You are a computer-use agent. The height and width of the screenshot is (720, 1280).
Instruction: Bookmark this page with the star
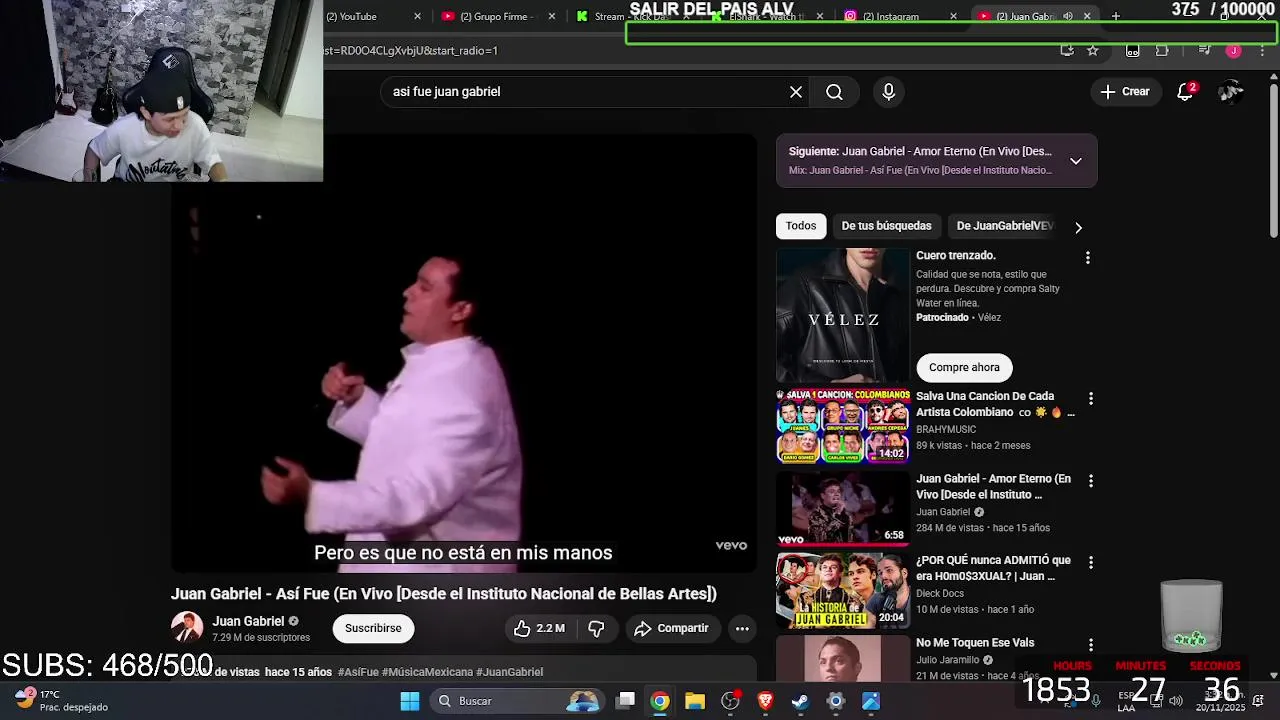(x=1093, y=50)
